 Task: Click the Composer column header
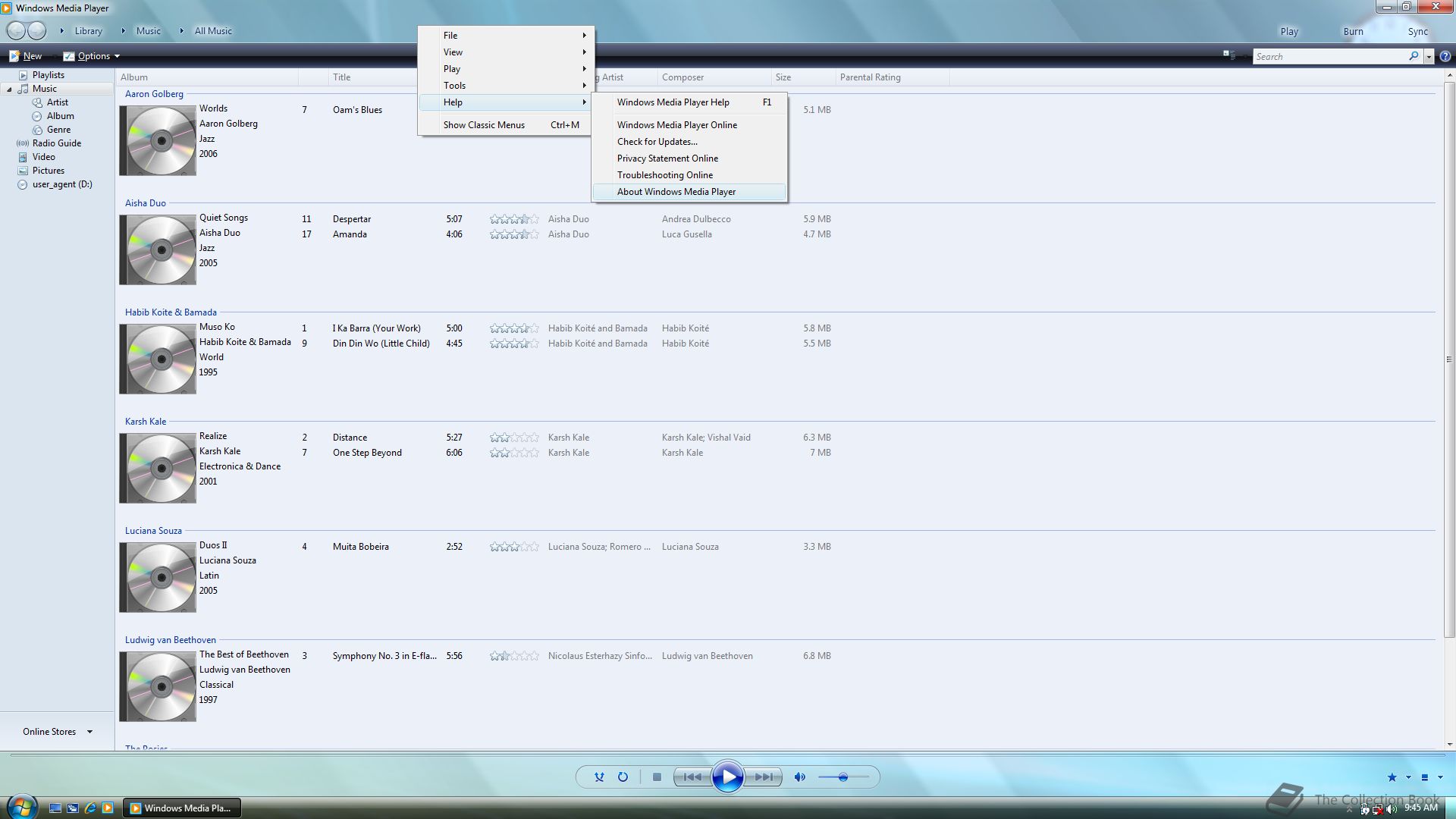[714, 77]
